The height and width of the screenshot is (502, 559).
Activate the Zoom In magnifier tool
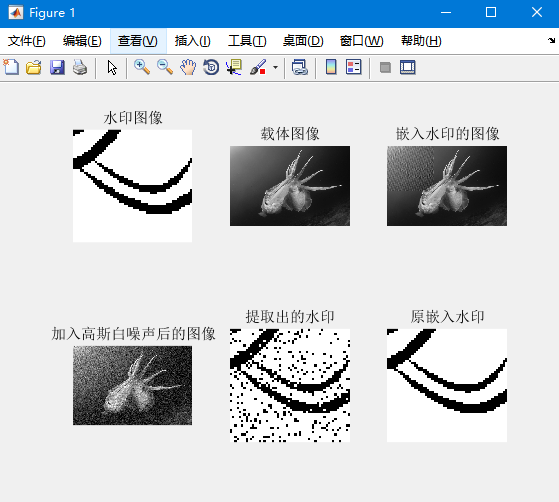tap(142, 67)
